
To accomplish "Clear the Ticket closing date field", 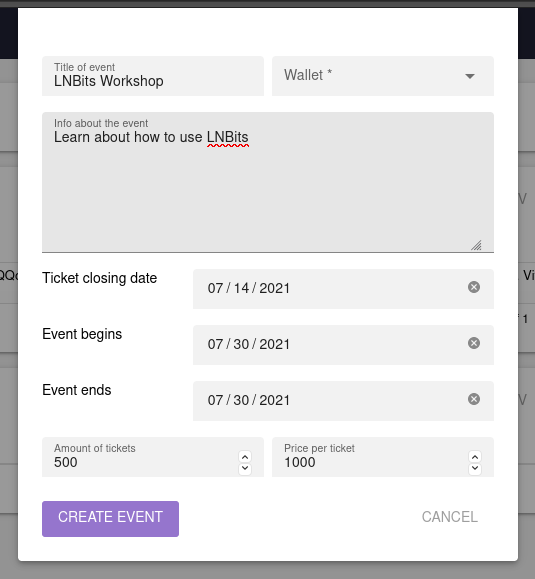I will click(x=474, y=287).
